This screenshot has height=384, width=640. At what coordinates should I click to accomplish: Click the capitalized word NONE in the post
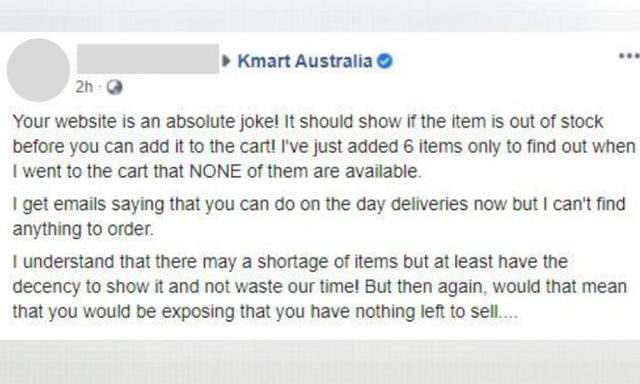(216, 171)
